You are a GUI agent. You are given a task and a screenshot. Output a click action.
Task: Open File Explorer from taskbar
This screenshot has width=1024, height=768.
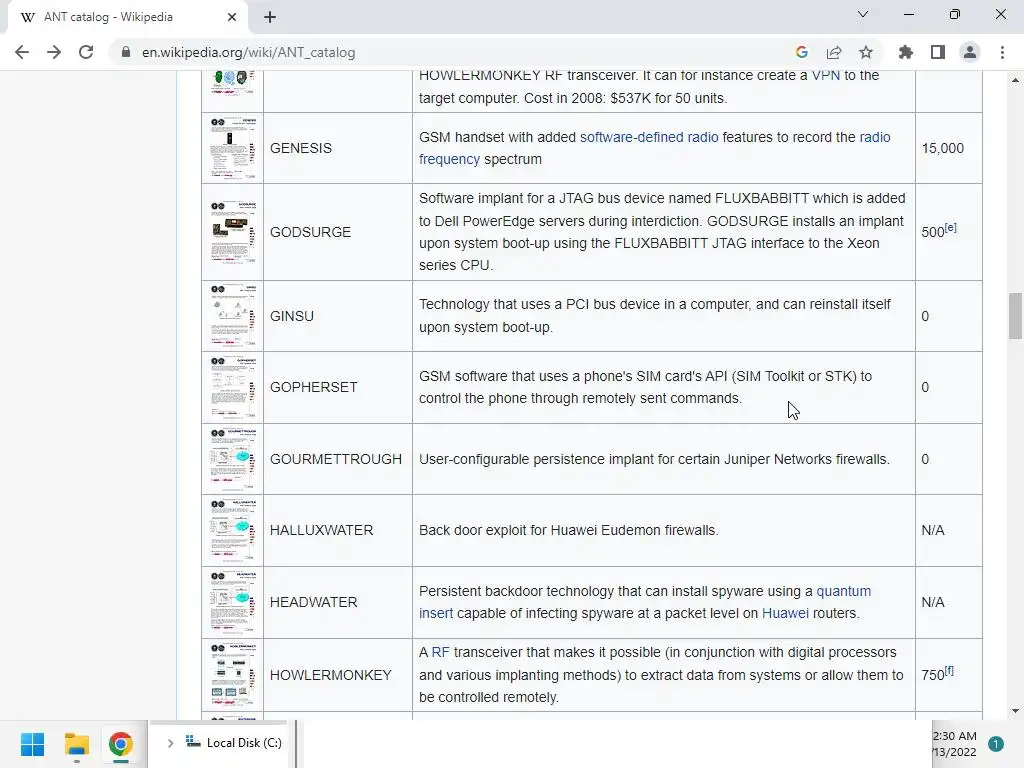click(x=76, y=744)
